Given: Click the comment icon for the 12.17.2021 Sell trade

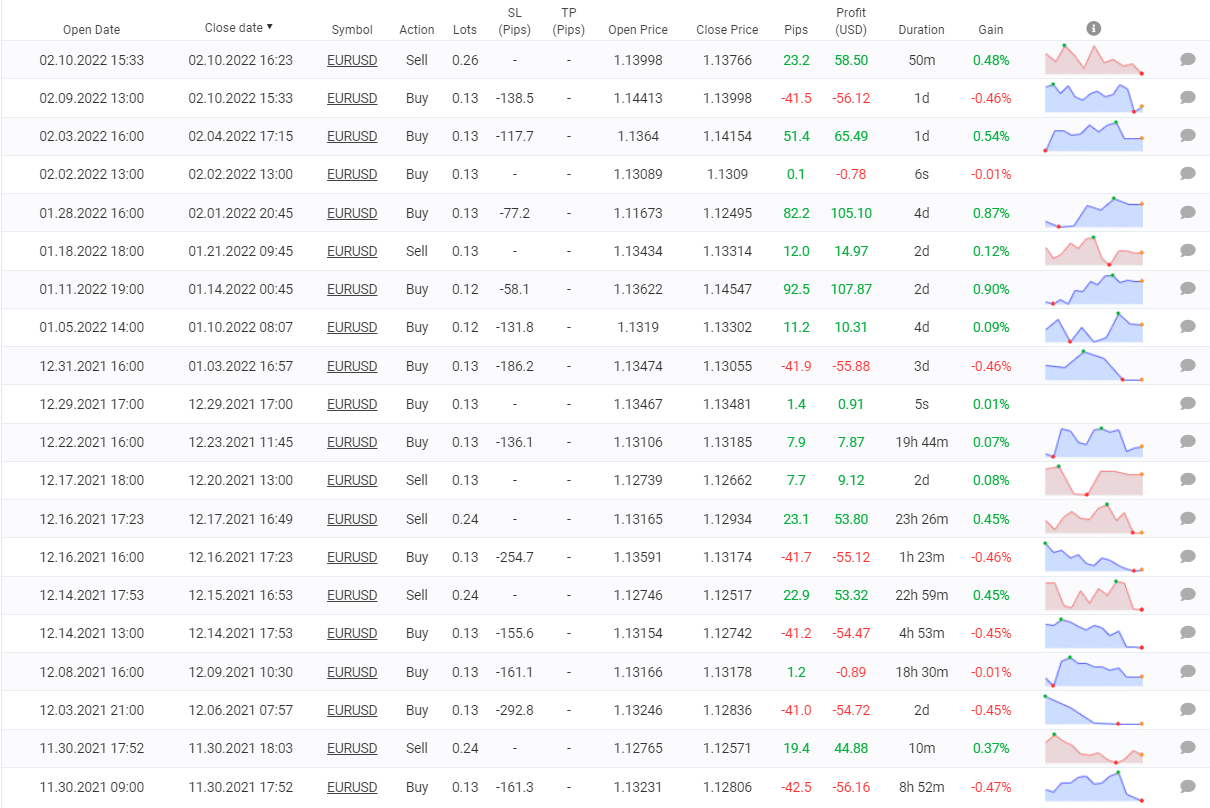Looking at the screenshot, I should [x=1187, y=480].
